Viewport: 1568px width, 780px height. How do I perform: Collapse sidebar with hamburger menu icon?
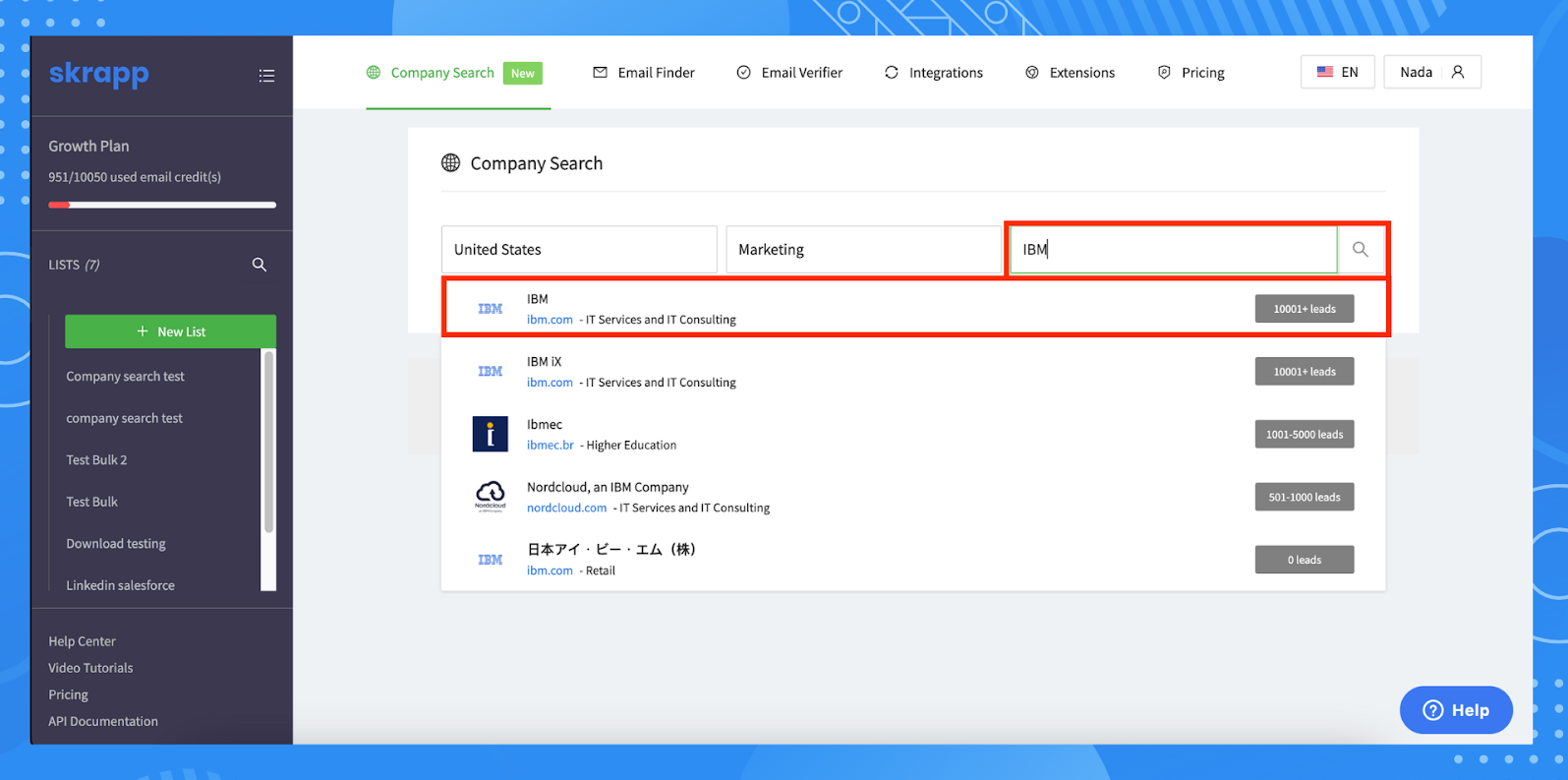tap(266, 76)
